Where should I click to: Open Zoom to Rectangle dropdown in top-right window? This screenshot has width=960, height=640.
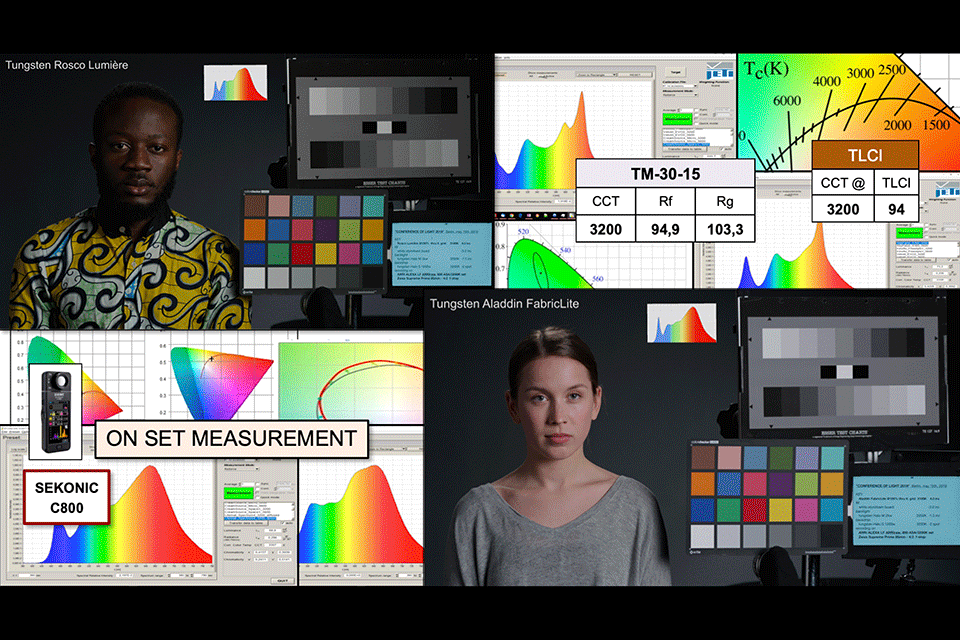point(596,75)
